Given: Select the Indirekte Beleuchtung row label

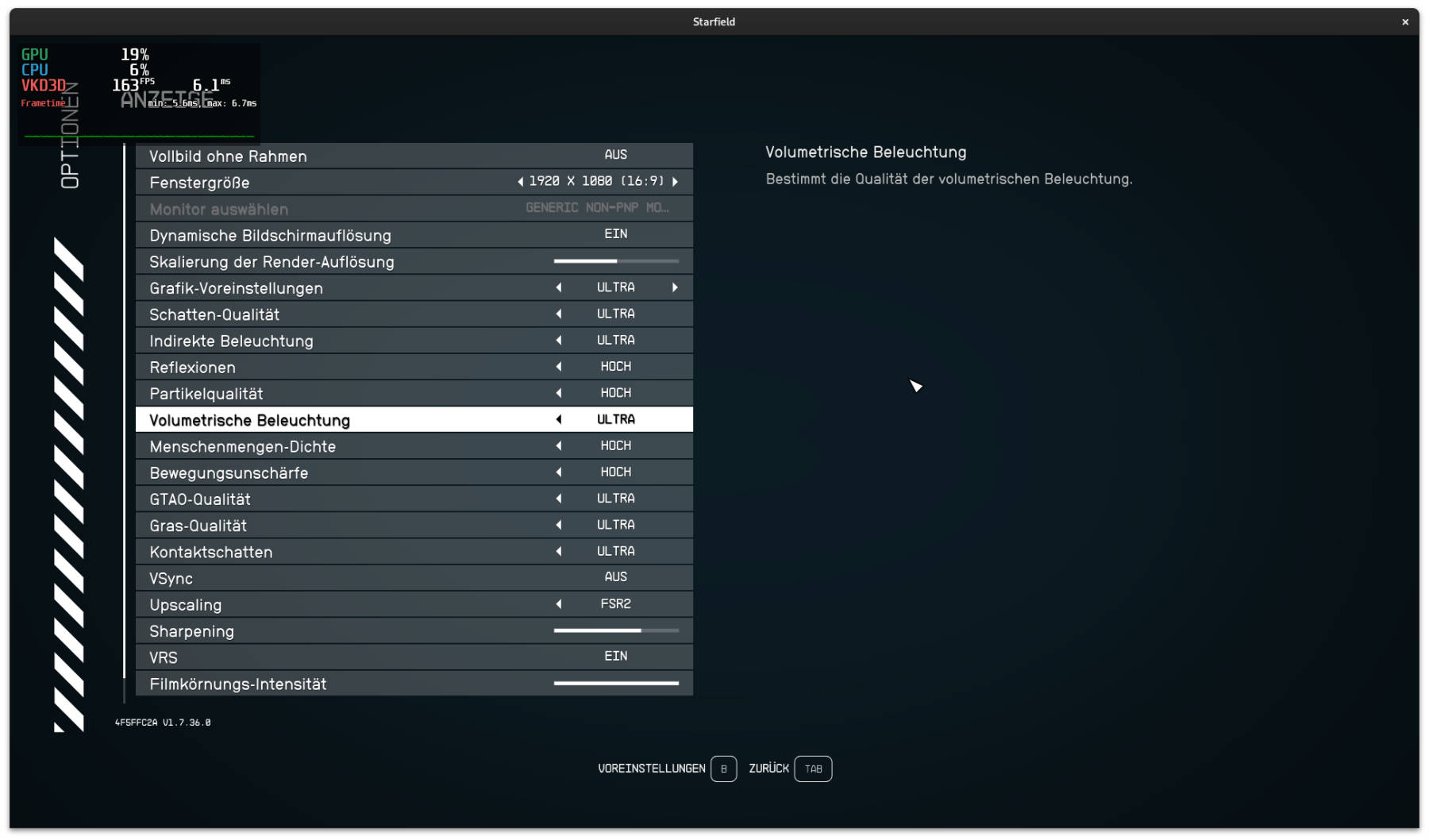Looking at the screenshot, I should click(x=231, y=341).
